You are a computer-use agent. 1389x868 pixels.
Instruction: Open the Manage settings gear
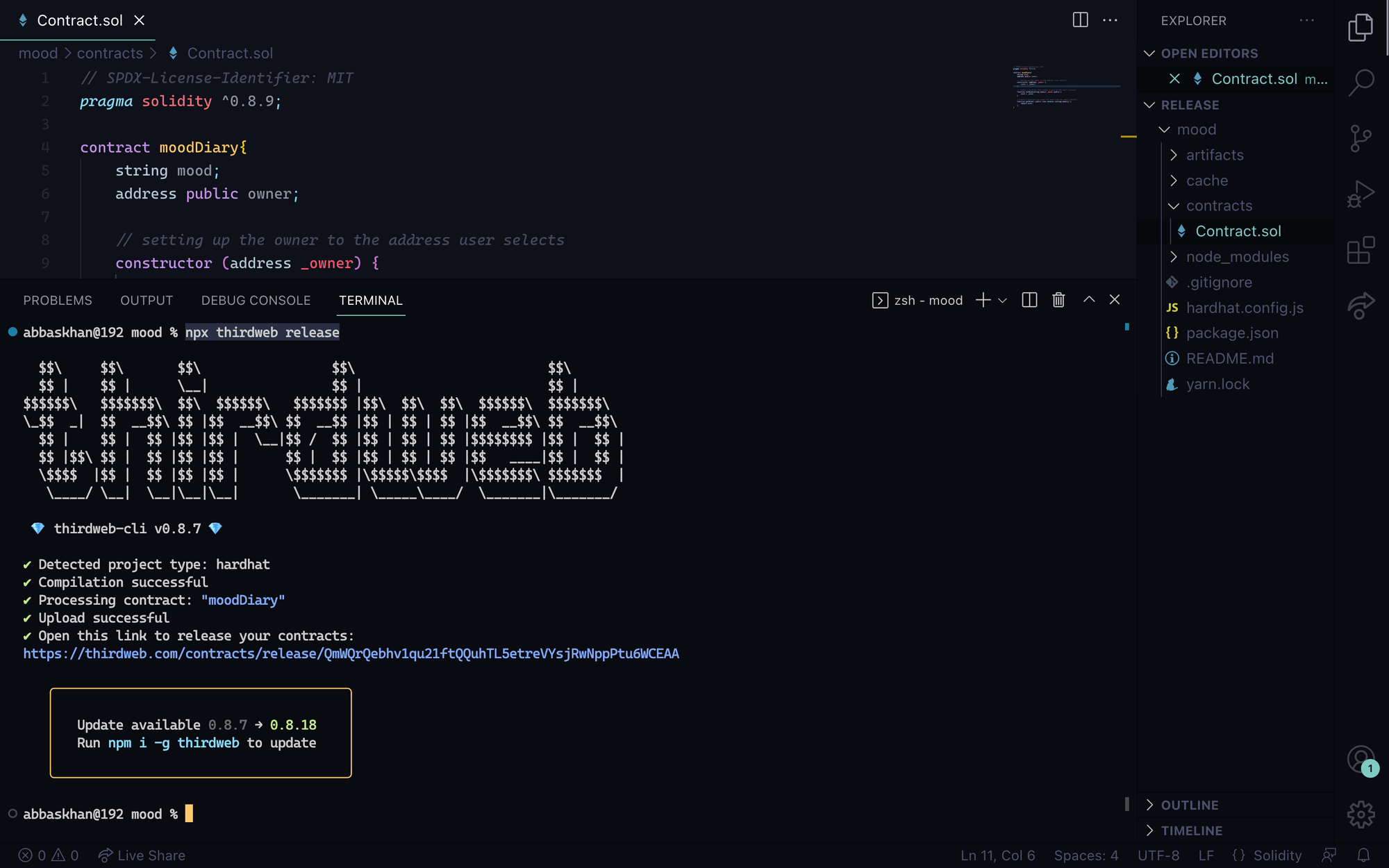[1361, 814]
